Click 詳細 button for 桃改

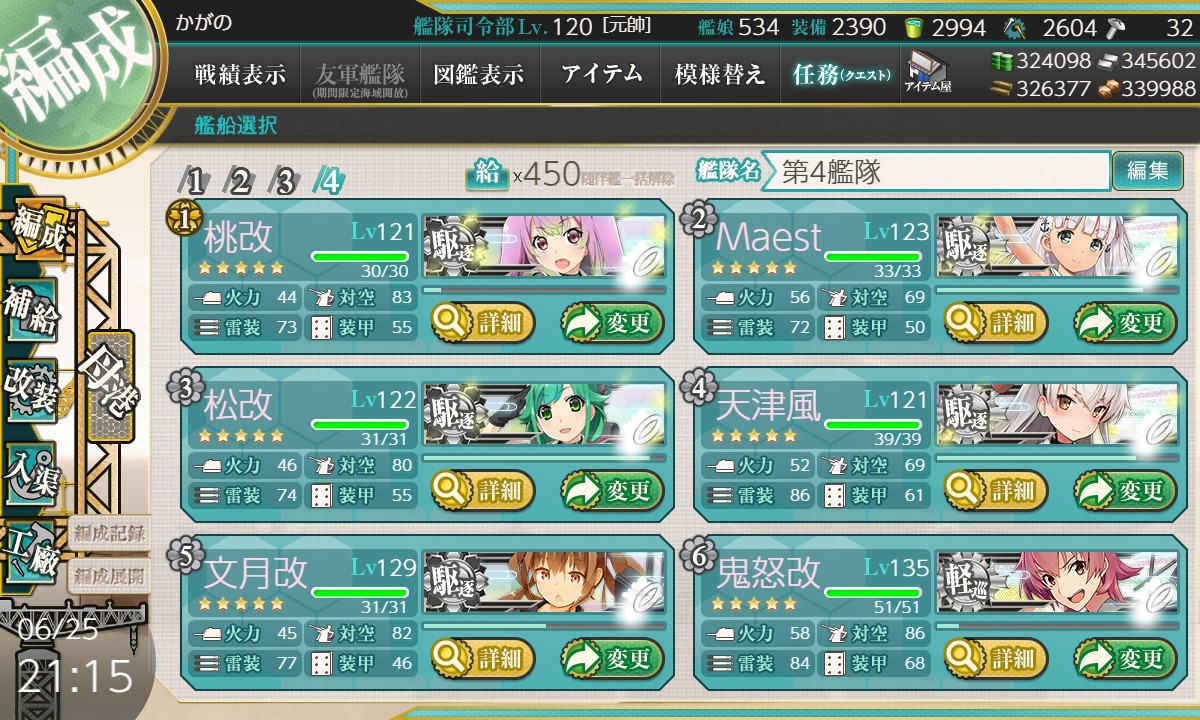(x=484, y=323)
